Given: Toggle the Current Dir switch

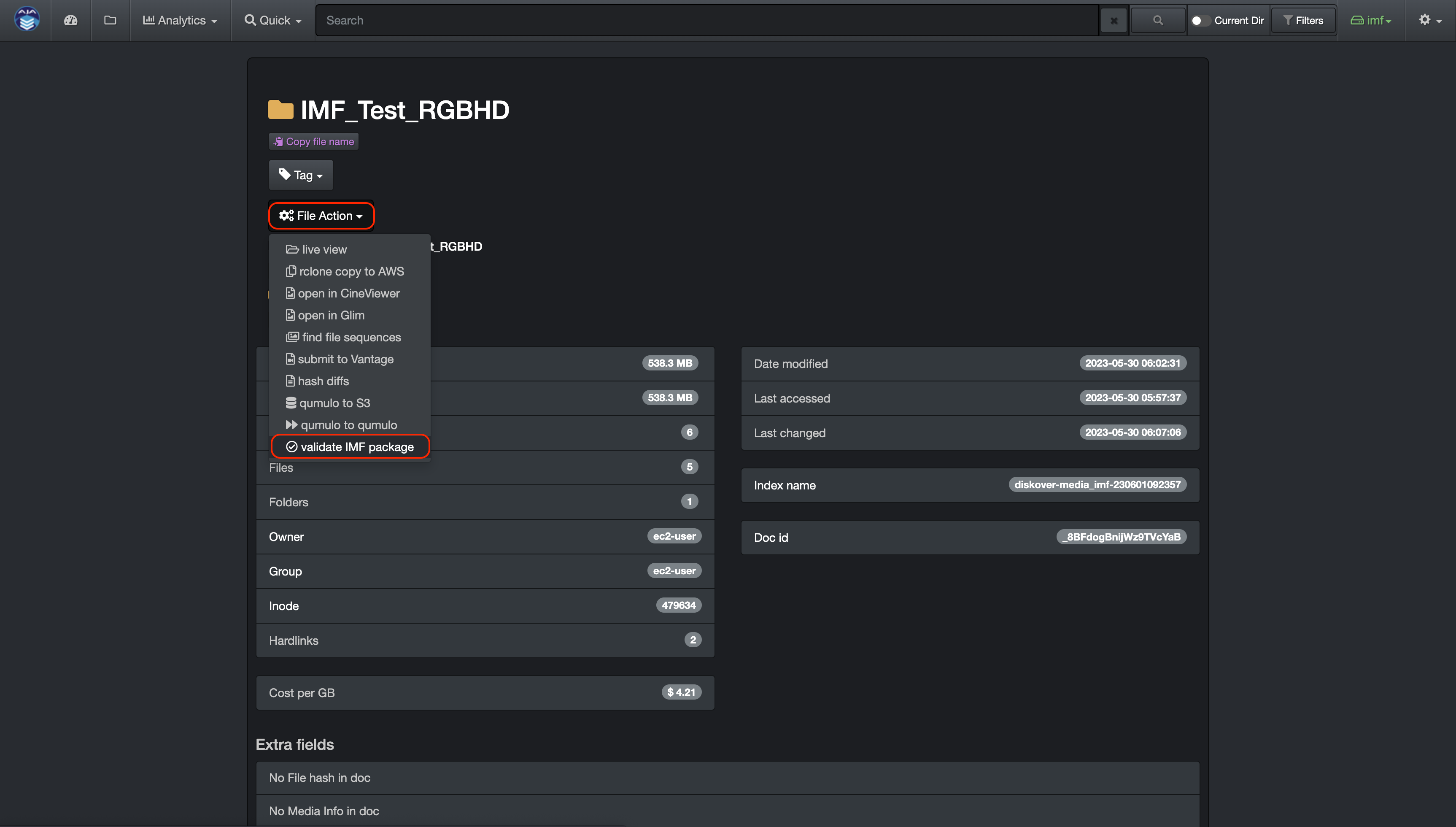Looking at the screenshot, I should pyautogui.click(x=1200, y=20).
